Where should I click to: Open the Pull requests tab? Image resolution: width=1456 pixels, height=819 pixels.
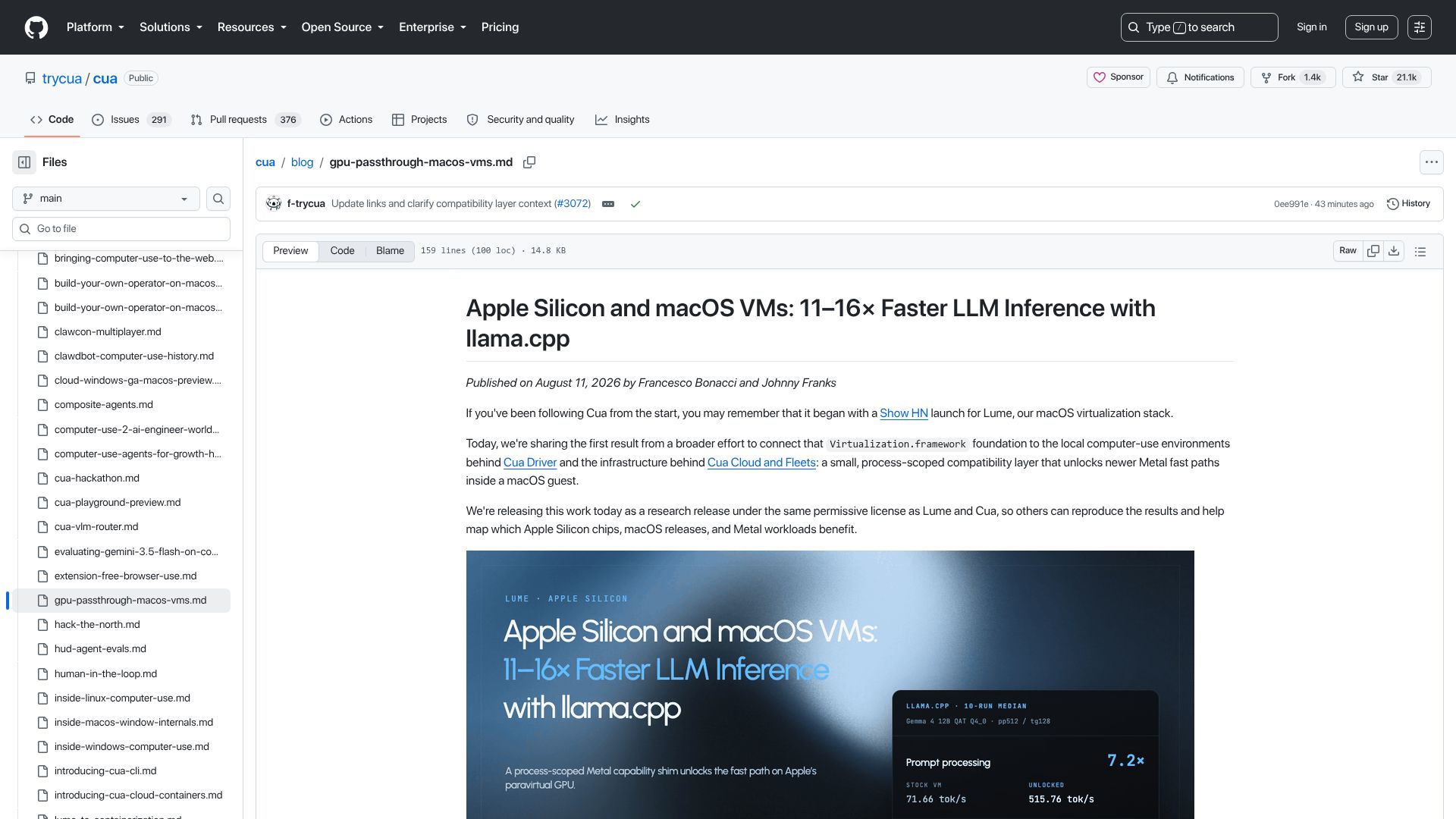(246, 120)
